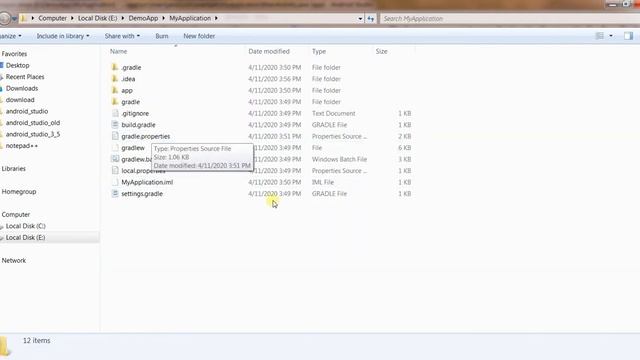Click the settings.gradle file icon
This screenshot has height=360, width=640.
click(x=115, y=193)
